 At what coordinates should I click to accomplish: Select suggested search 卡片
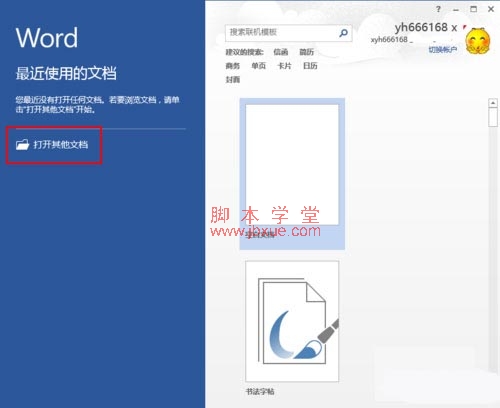(x=284, y=66)
